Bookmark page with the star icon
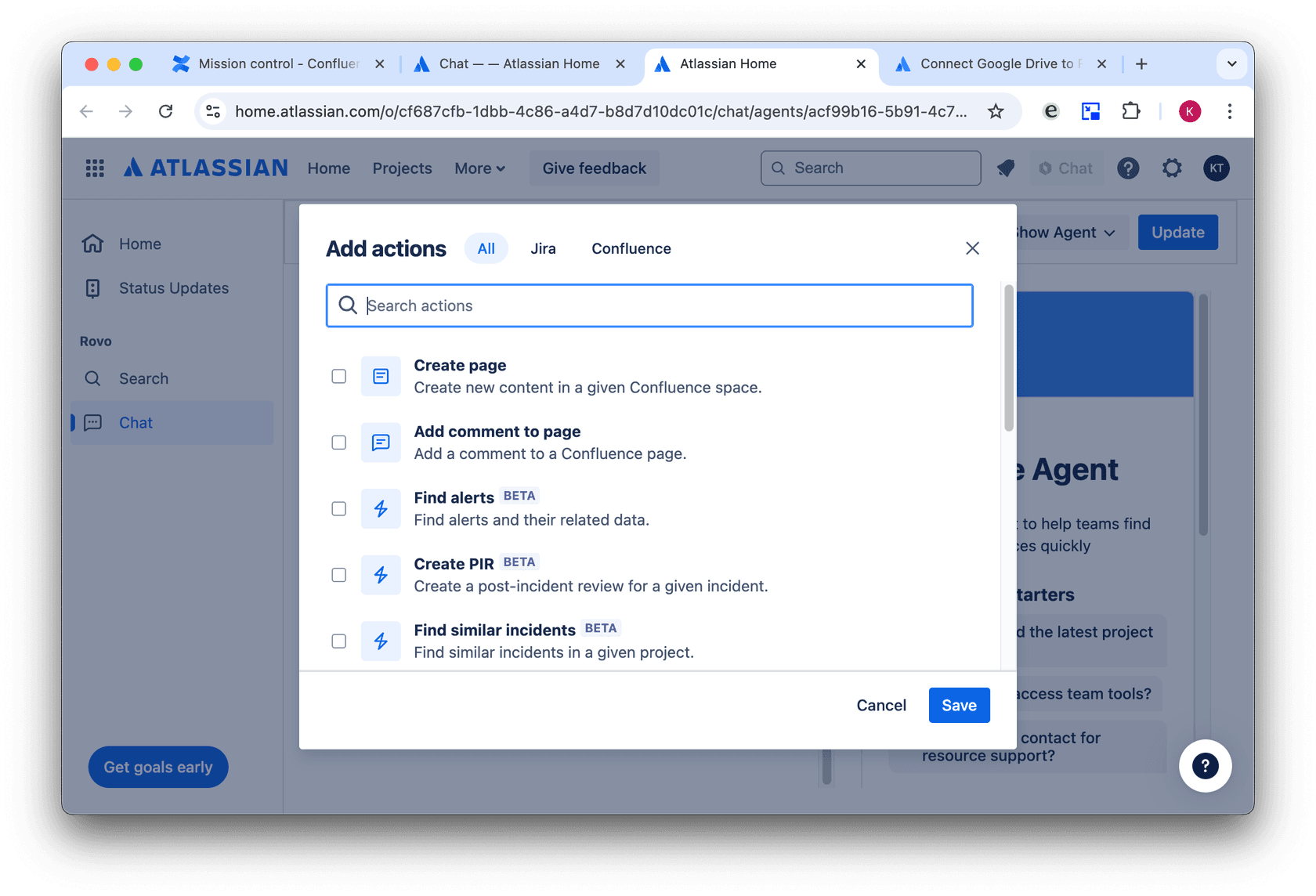This screenshot has height=896, width=1316. (996, 111)
